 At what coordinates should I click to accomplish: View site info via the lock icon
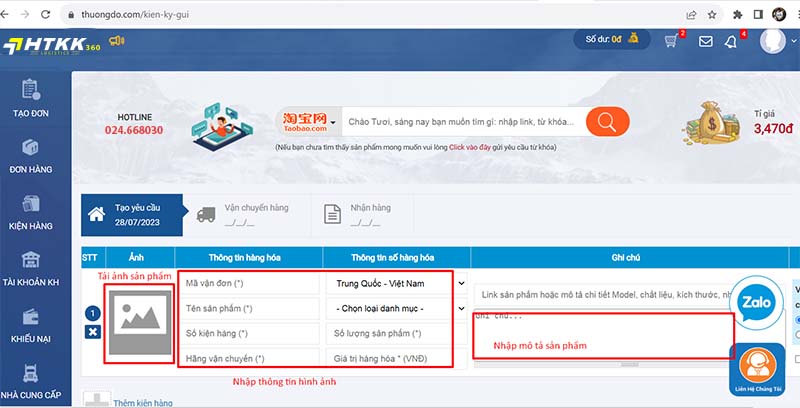(x=71, y=15)
